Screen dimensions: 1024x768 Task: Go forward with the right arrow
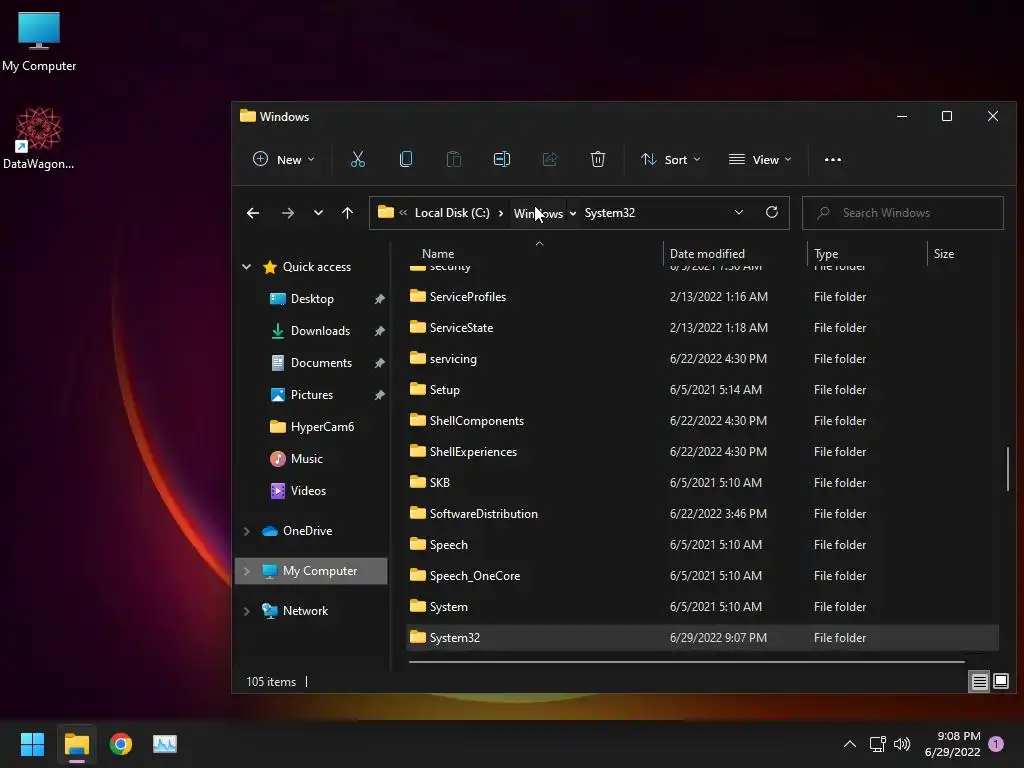coord(287,213)
